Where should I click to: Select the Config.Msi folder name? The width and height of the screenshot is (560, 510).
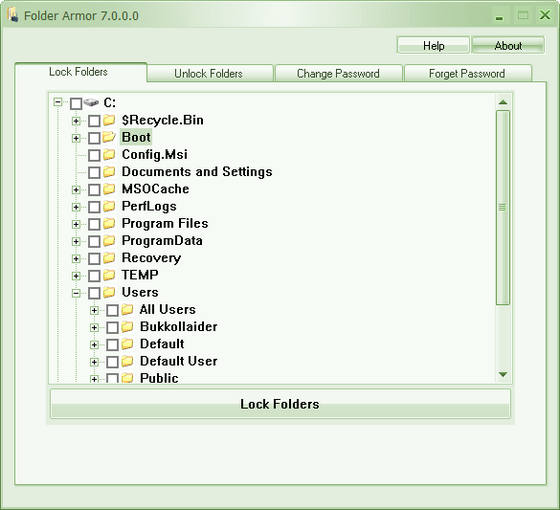click(154, 155)
